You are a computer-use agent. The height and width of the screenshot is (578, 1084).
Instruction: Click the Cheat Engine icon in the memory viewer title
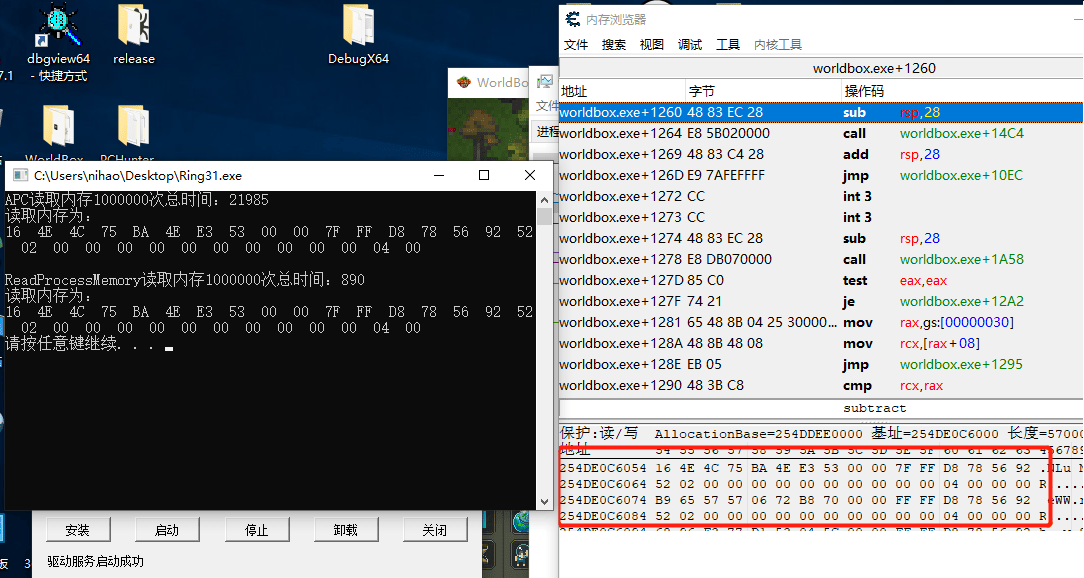(572, 19)
